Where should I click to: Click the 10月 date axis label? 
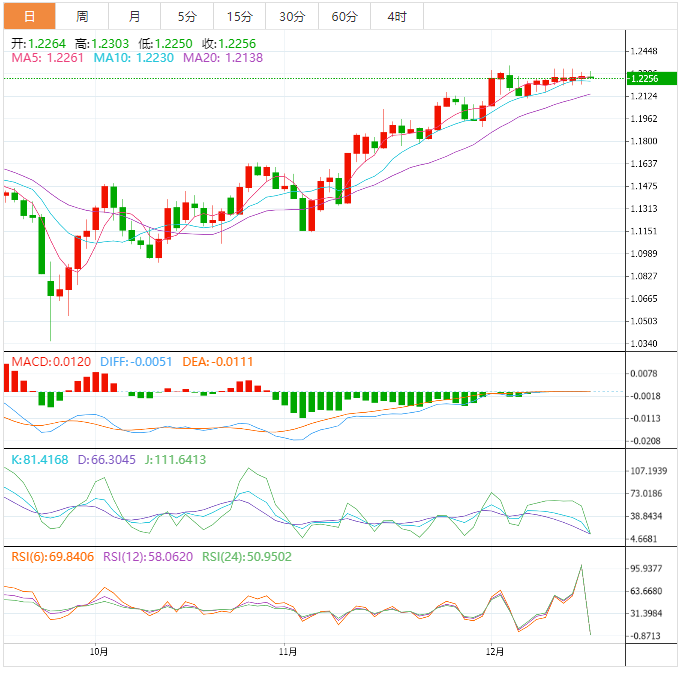pyautogui.click(x=99, y=651)
